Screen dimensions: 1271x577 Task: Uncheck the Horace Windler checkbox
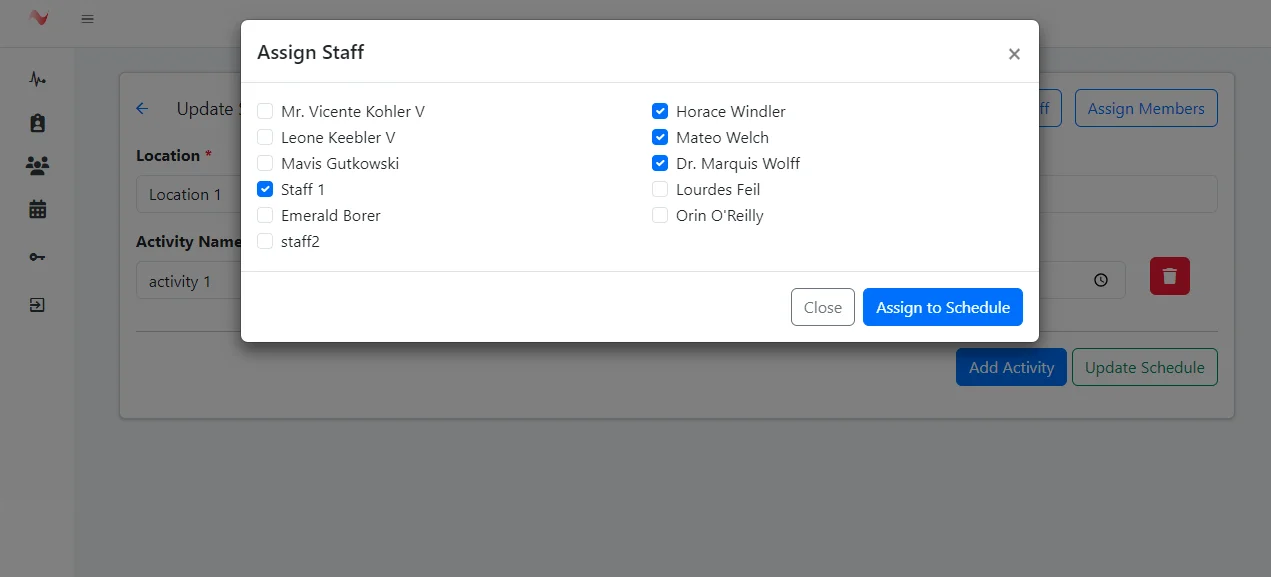[x=660, y=111]
